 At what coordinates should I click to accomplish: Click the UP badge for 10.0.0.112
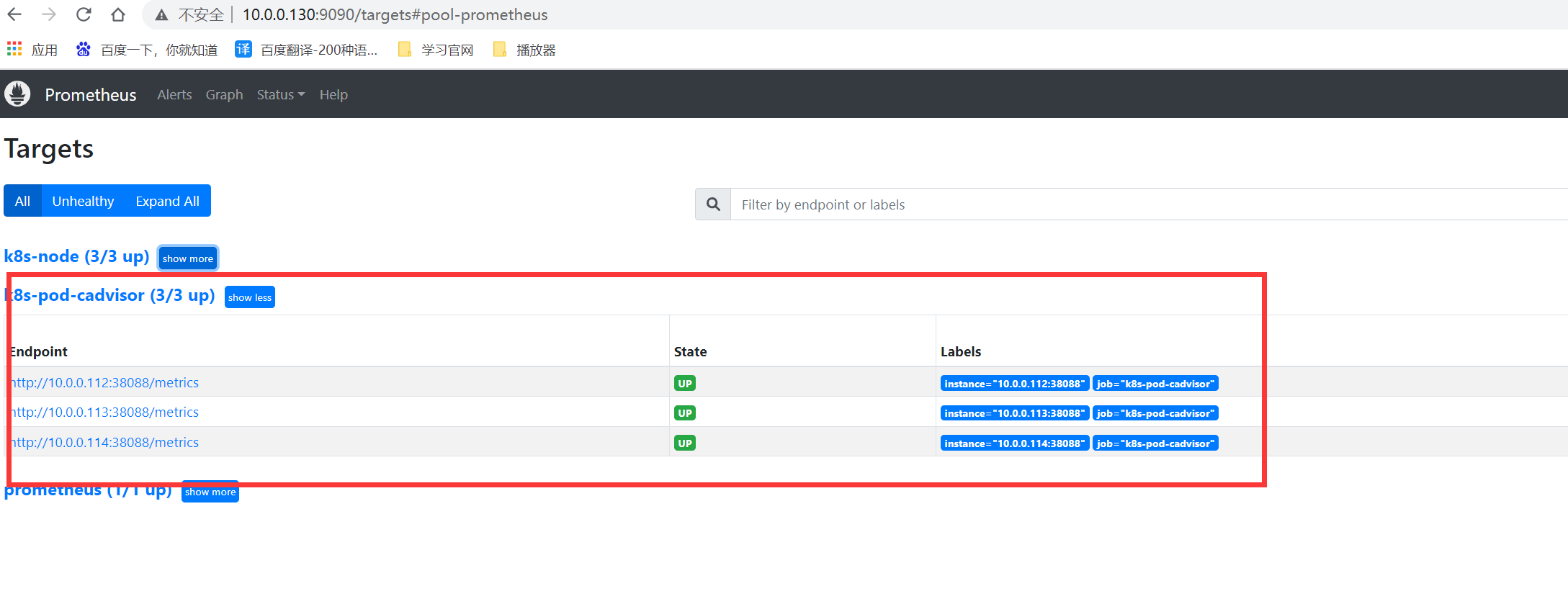tap(685, 383)
